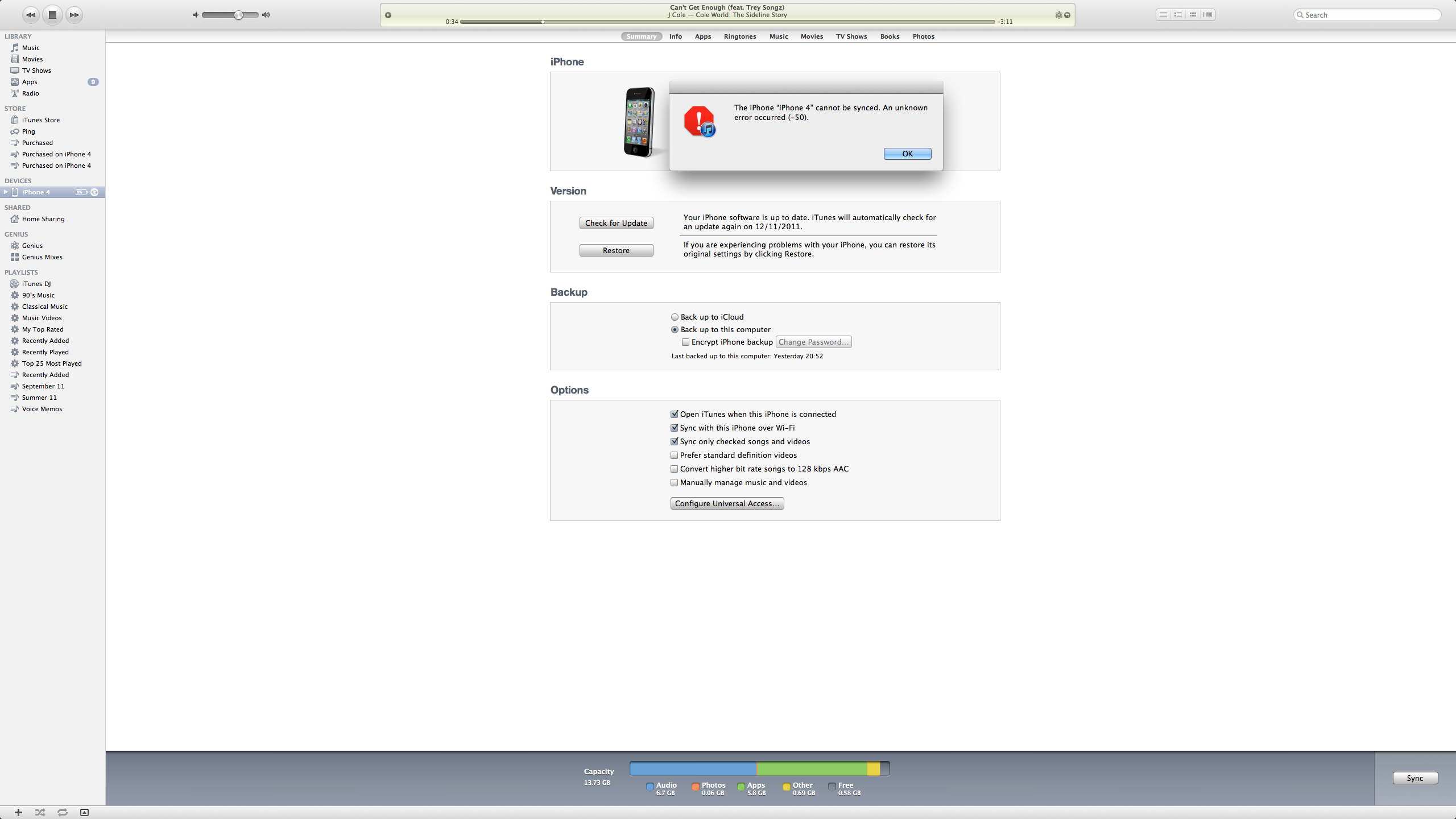The width and height of the screenshot is (1456, 819).
Task: Switch to album list view mode
Action: tap(1178, 15)
